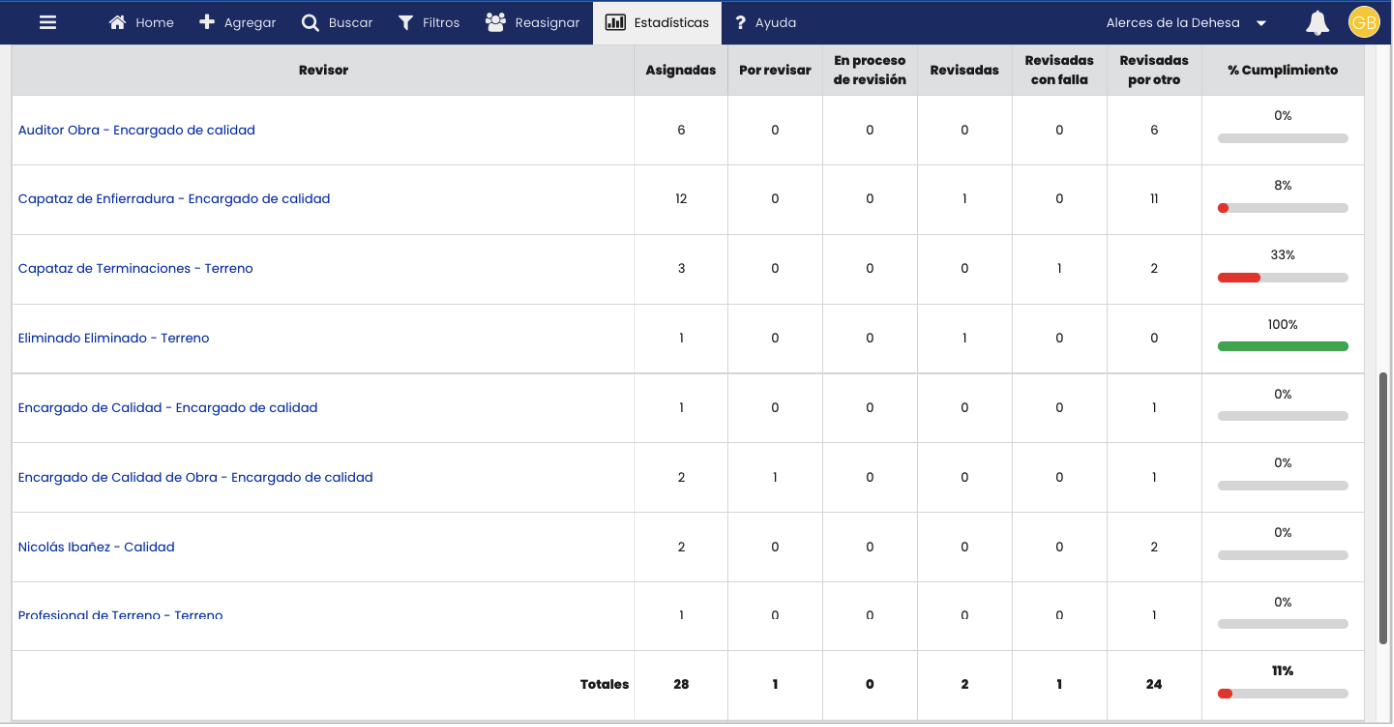
Task: Click the vertical scrollbar thumb
Action: pos(1384,508)
